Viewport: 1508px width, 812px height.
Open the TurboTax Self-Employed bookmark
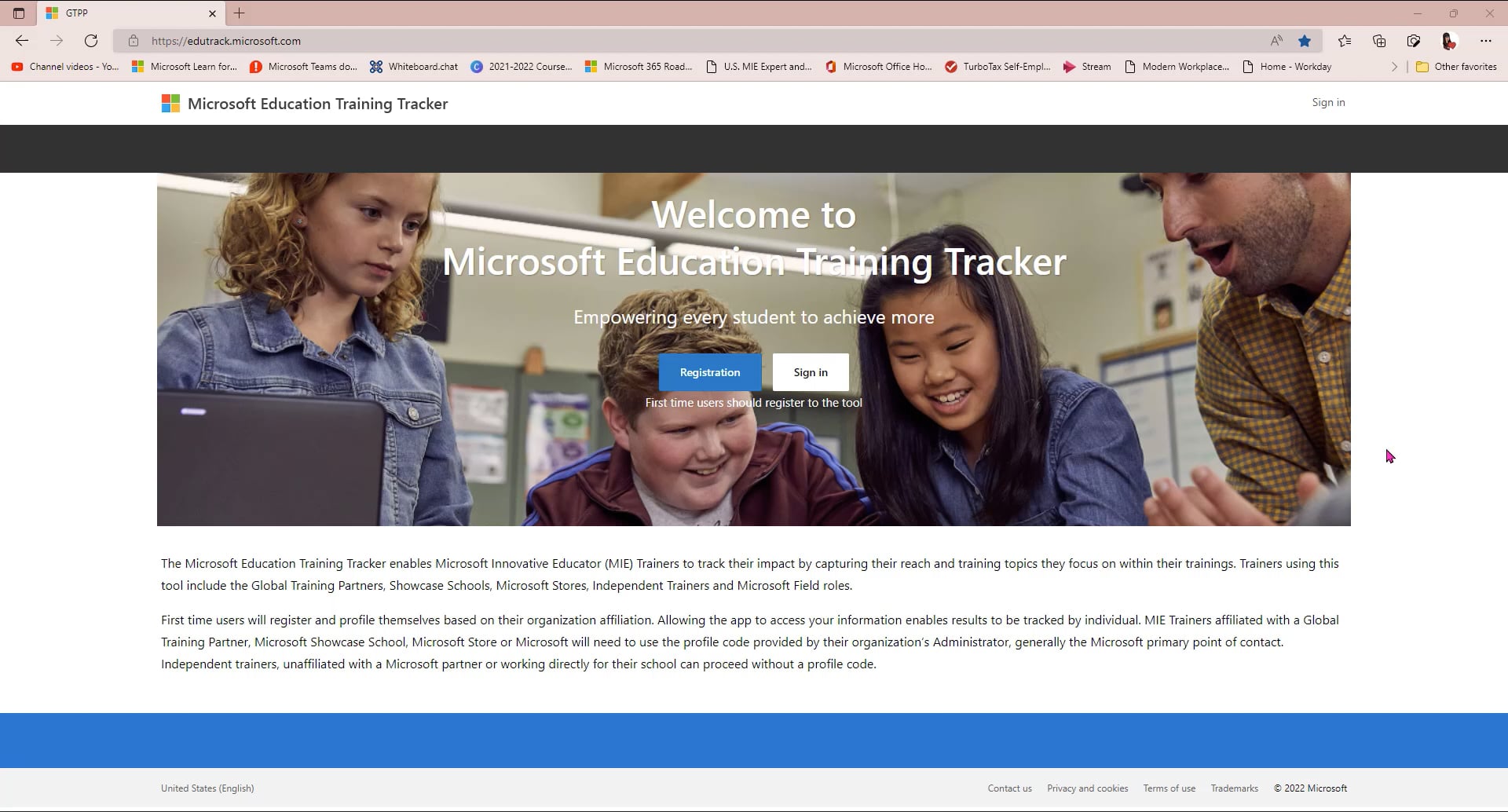point(997,67)
